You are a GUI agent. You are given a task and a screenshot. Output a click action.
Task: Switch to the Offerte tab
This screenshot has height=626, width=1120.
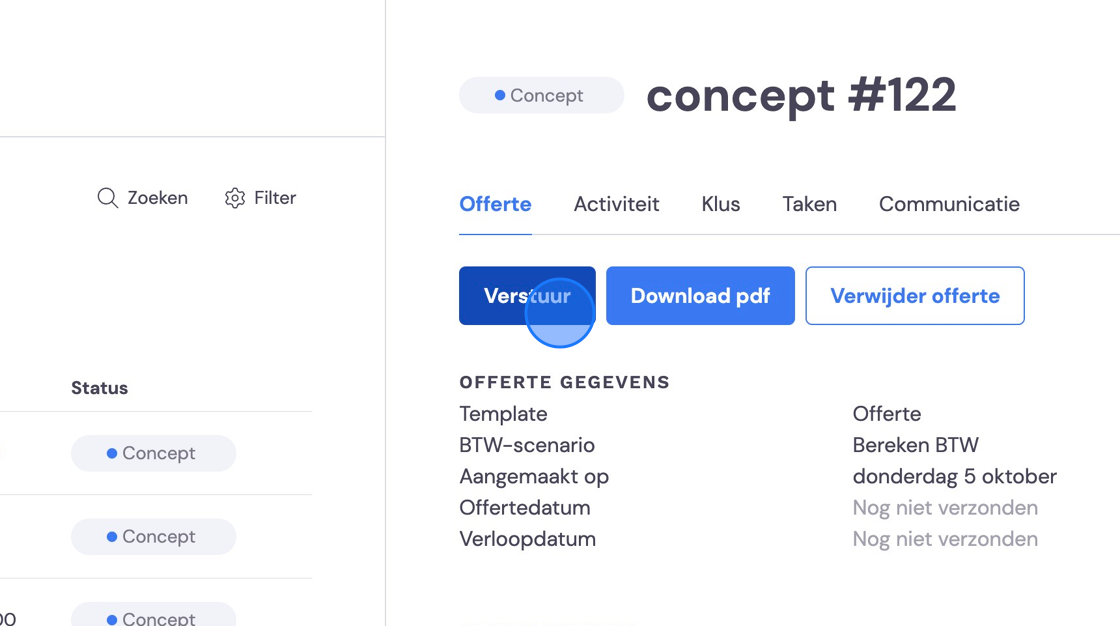tap(495, 204)
